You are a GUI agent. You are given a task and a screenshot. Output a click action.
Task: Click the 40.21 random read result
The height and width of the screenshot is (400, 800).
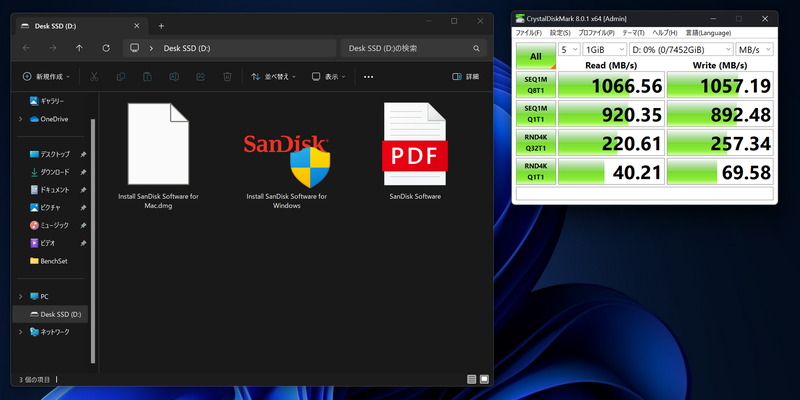click(x=612, y=171)
